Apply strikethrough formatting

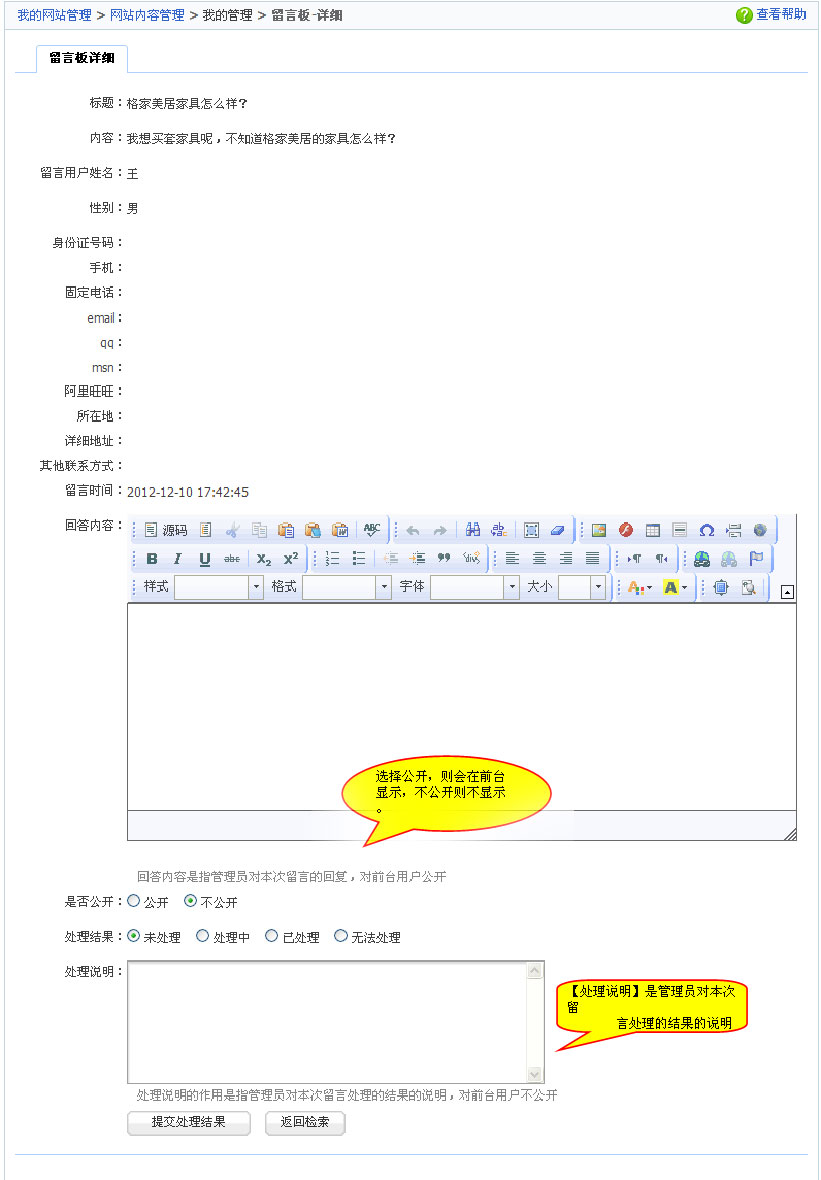232,558
